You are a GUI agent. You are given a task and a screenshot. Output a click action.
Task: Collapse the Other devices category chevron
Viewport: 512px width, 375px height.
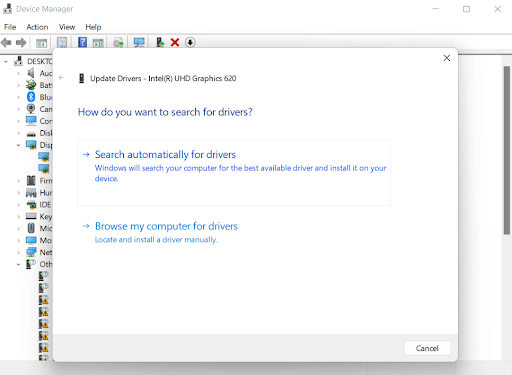[19, 264]
